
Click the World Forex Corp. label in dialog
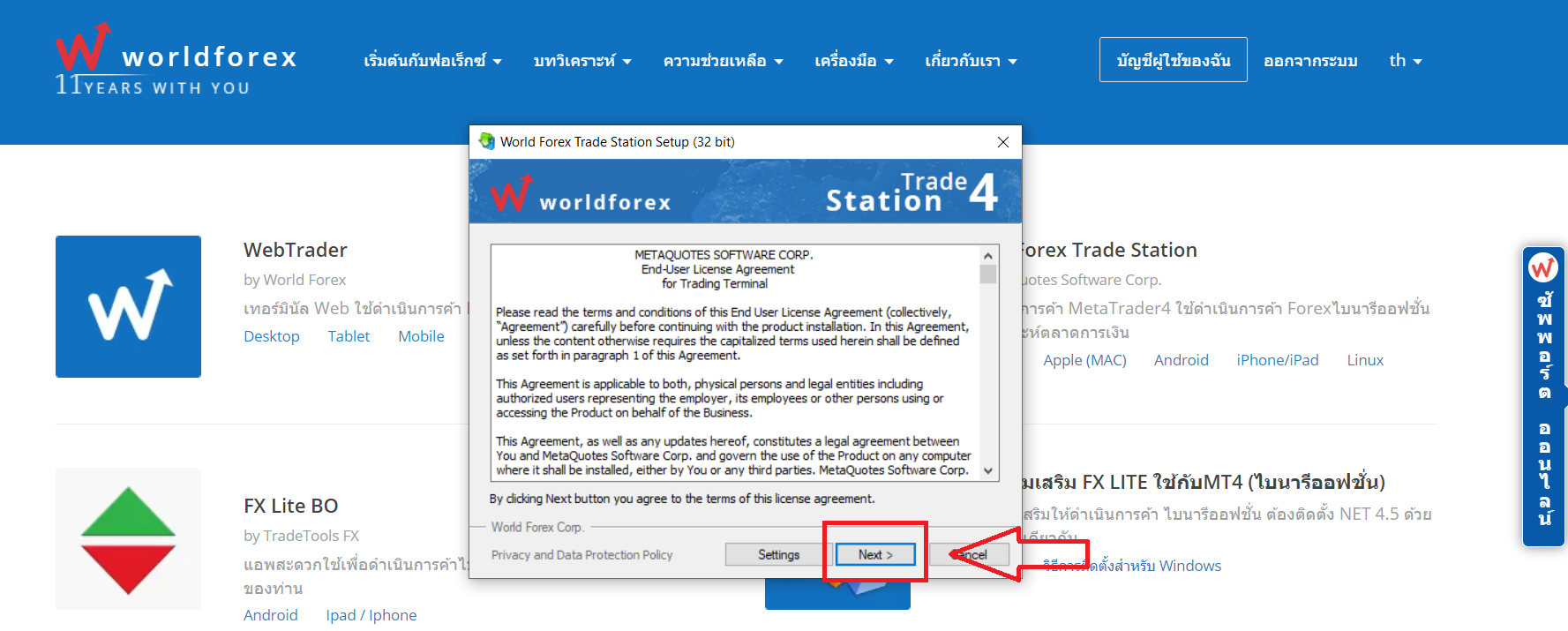point(536,527)
